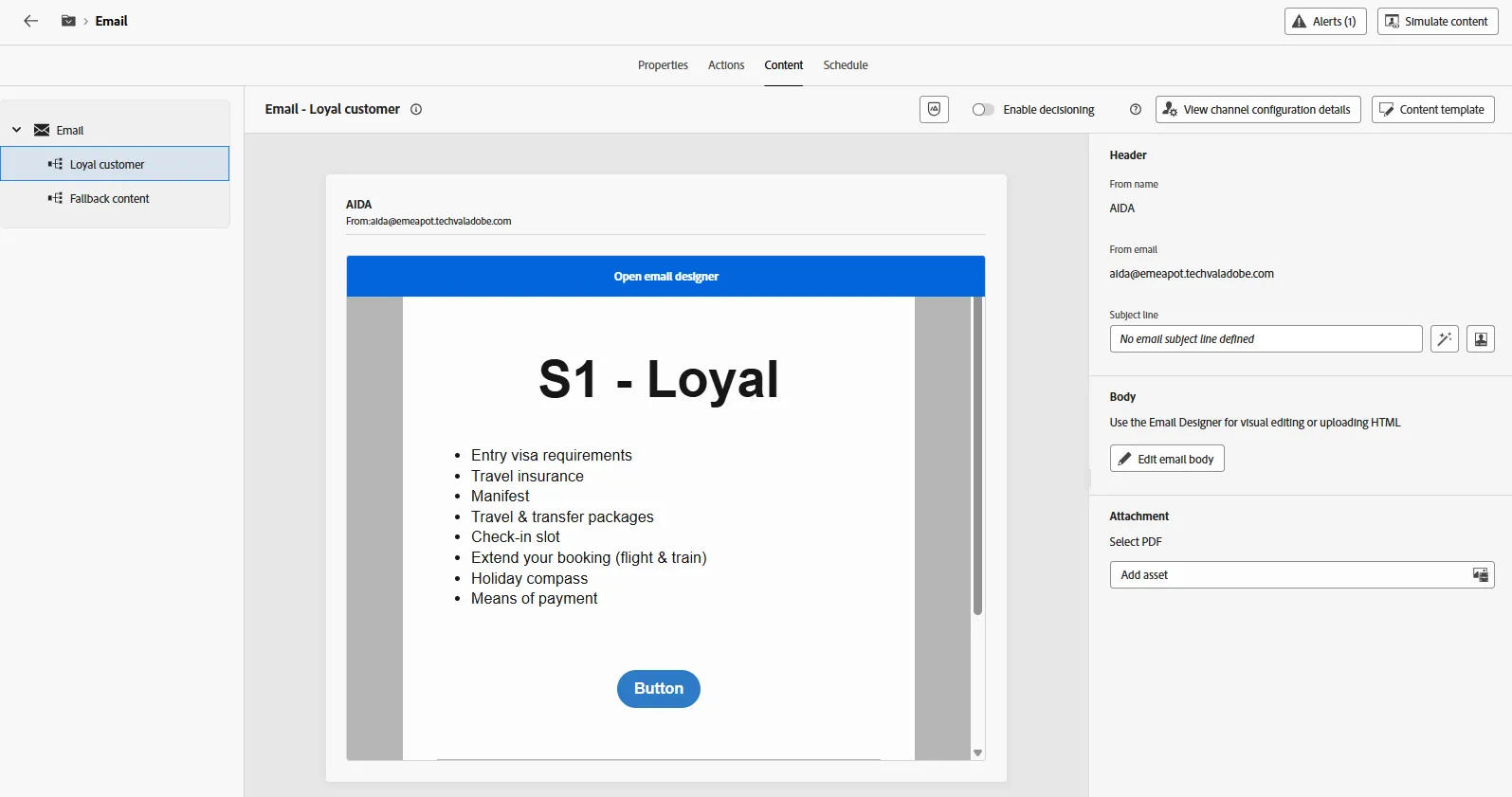View channel configuration details
This screenshot has height=797, width=1512.
[1258, 109]
